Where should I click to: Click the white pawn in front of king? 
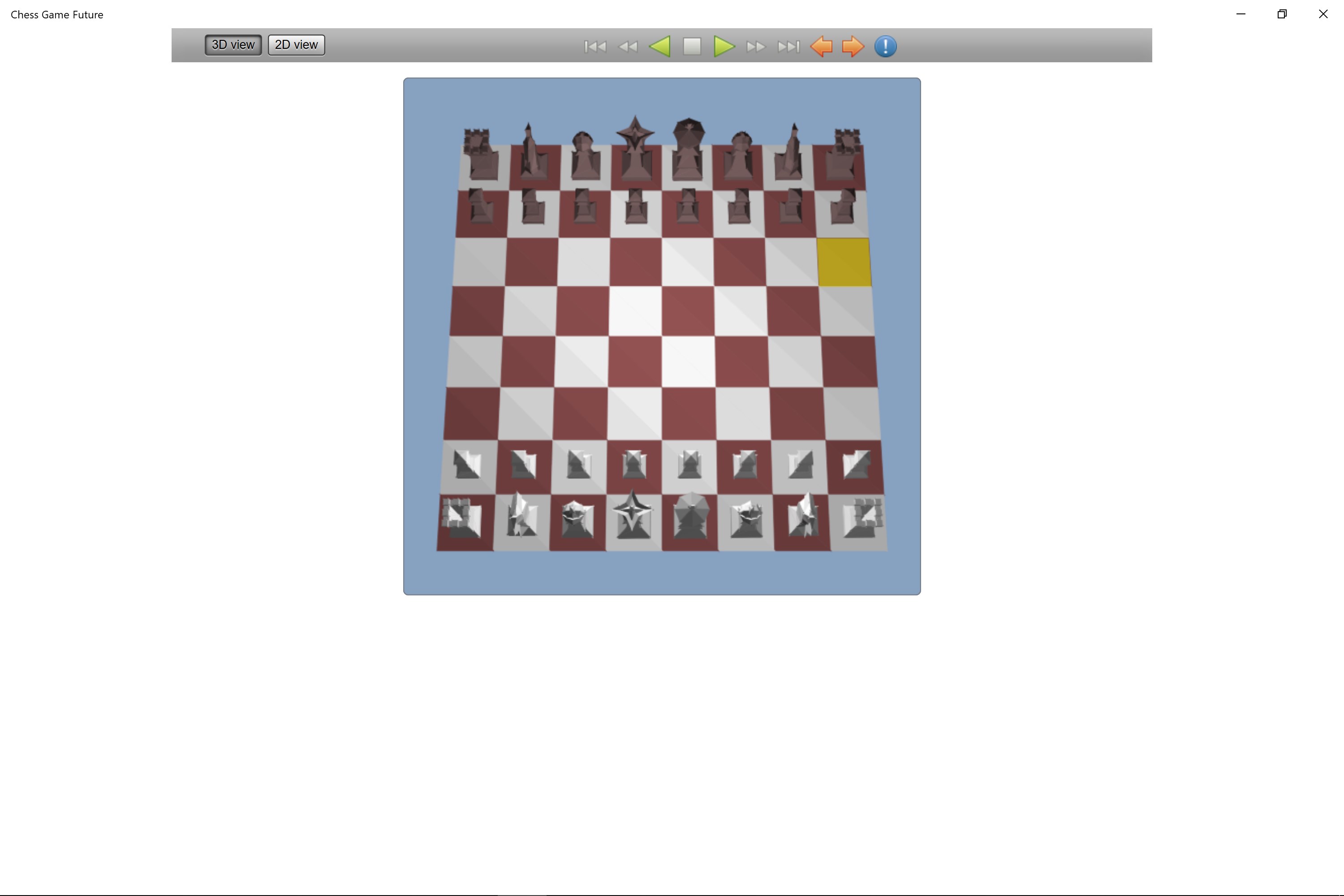(689, 465)
